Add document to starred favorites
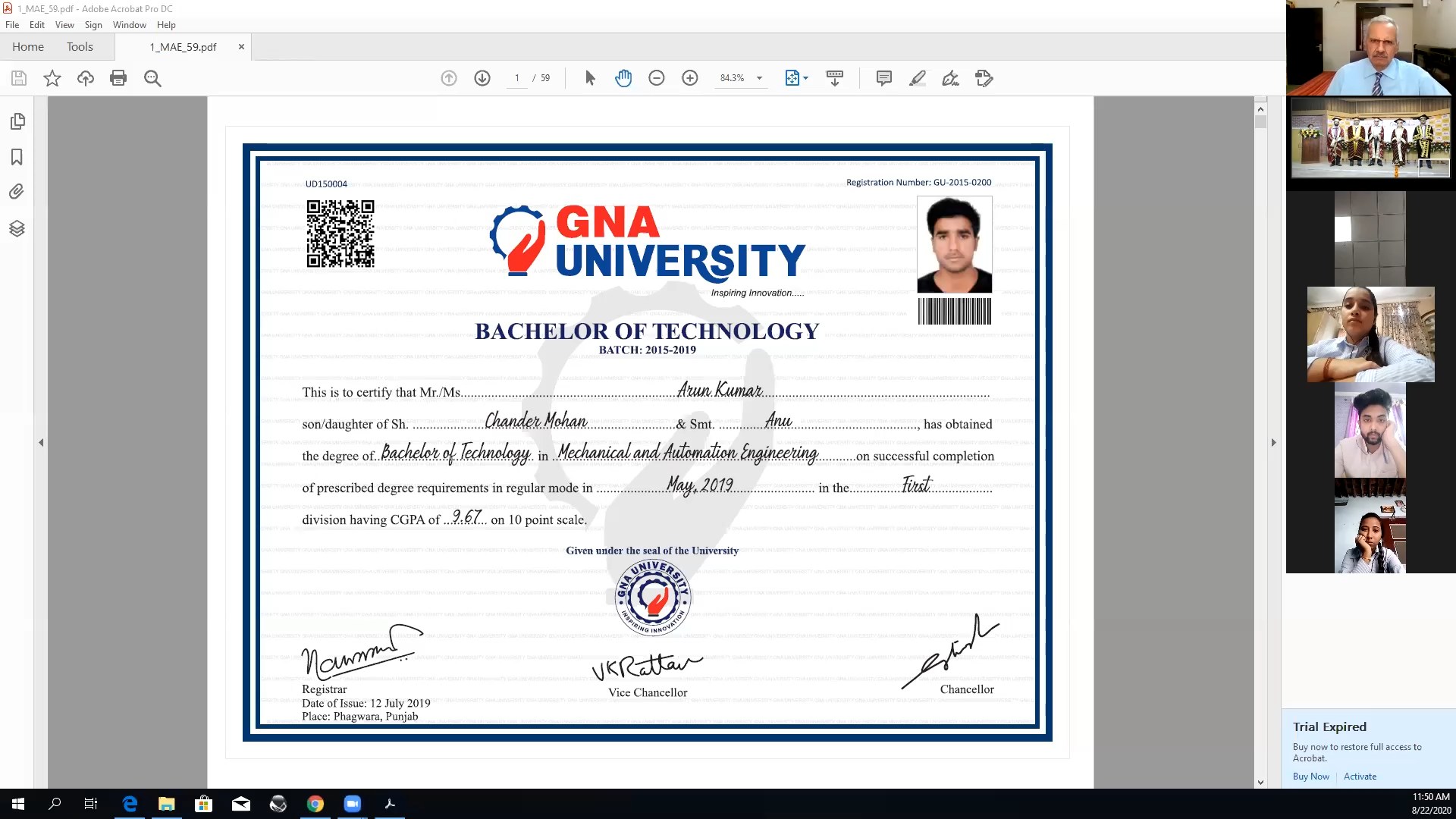This screenshot has width=1456, height=819. coord(52,78)
